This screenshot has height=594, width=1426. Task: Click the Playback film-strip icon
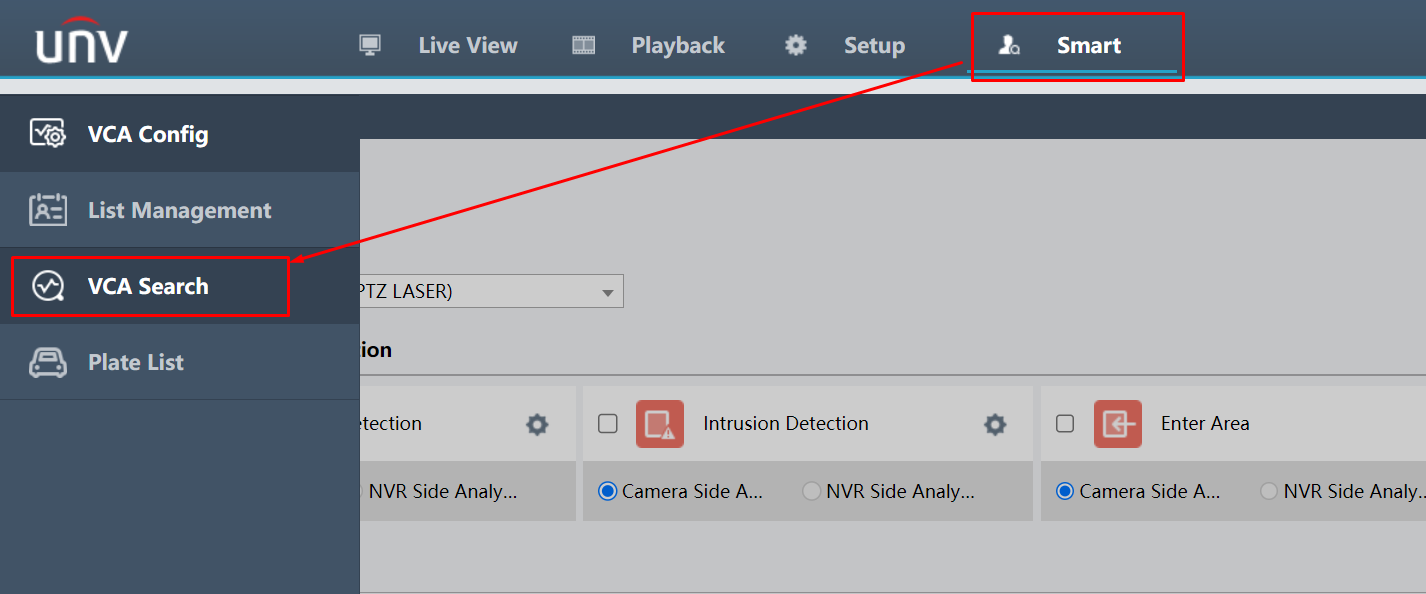point(582,44)
